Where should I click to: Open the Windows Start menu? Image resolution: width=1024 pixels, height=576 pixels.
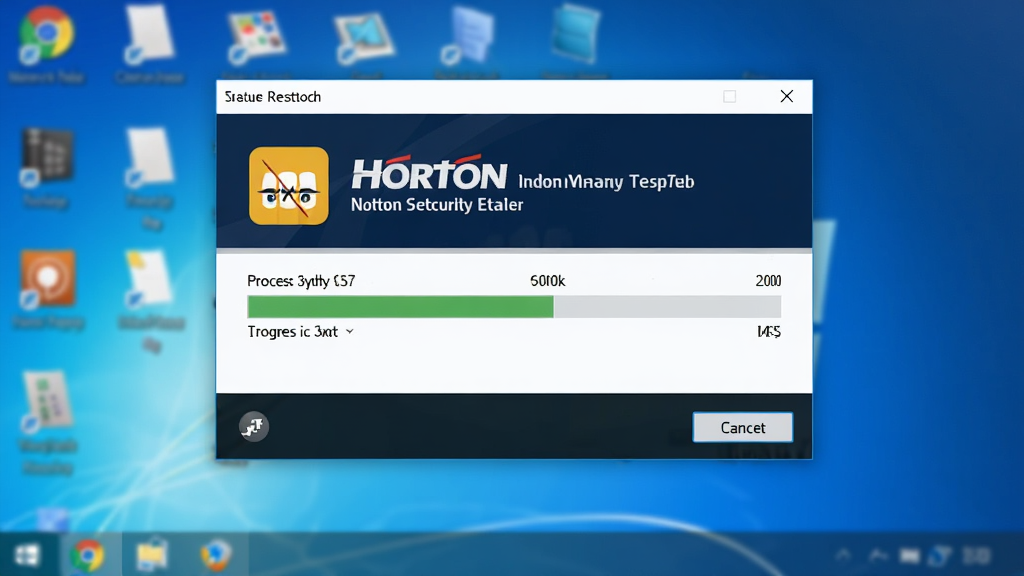(x=27, y=556)
